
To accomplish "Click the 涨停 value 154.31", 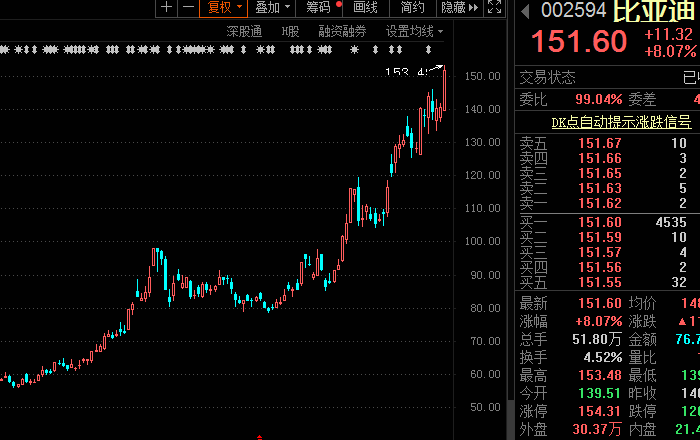I will [x=600, y=411].
